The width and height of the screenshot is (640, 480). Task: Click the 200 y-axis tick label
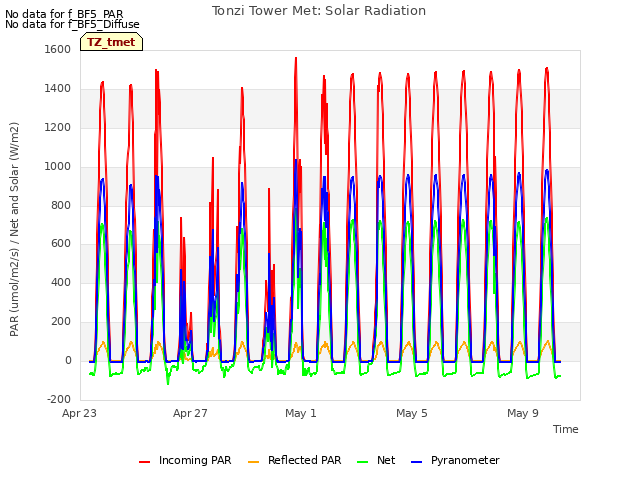[x=61, y=322]
